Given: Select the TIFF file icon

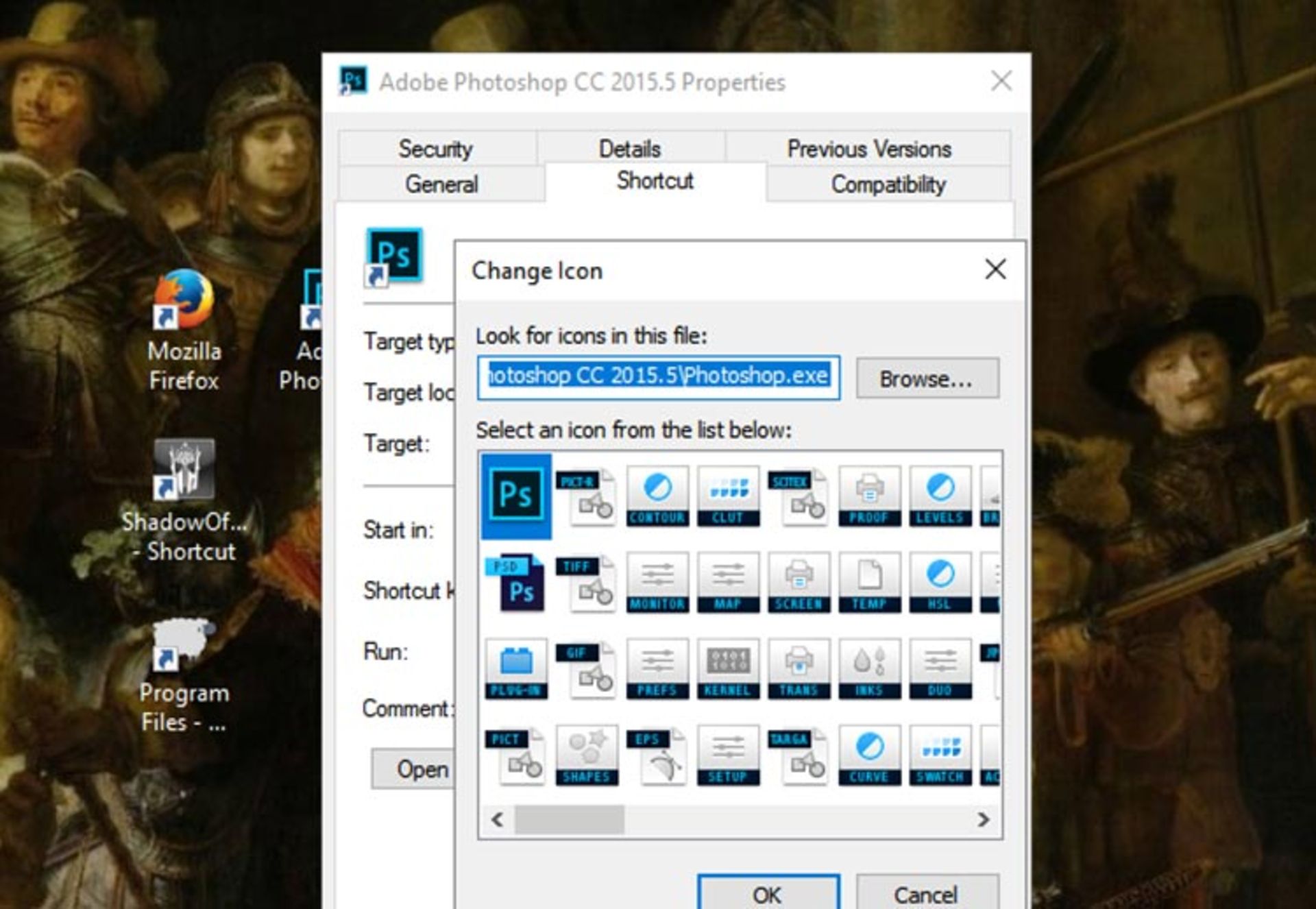Looking at the screenshot, I should point(587,583).
